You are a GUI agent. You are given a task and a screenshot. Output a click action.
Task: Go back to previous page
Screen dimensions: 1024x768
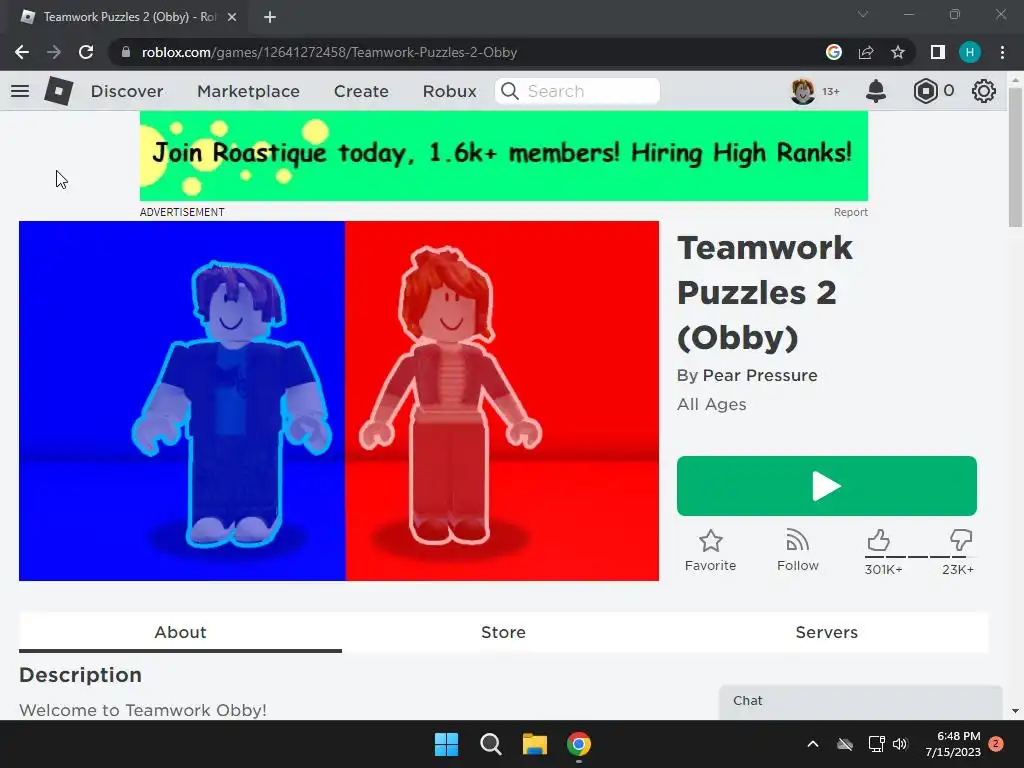pyautogui.click(x=22, y=52)
